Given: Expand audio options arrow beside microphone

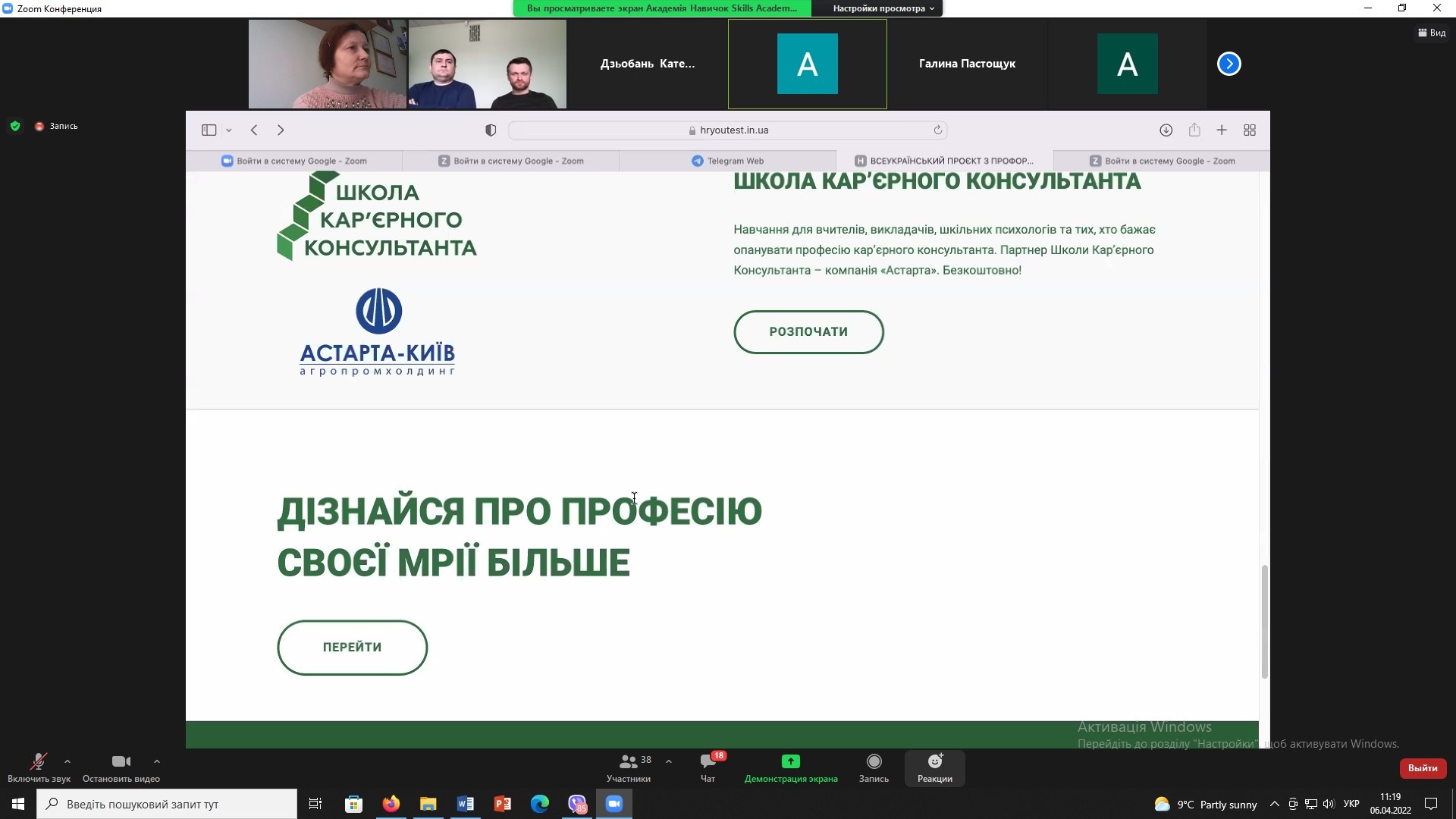Looking at the screenshot, I should pyautogui.click(x=67, y=761).
